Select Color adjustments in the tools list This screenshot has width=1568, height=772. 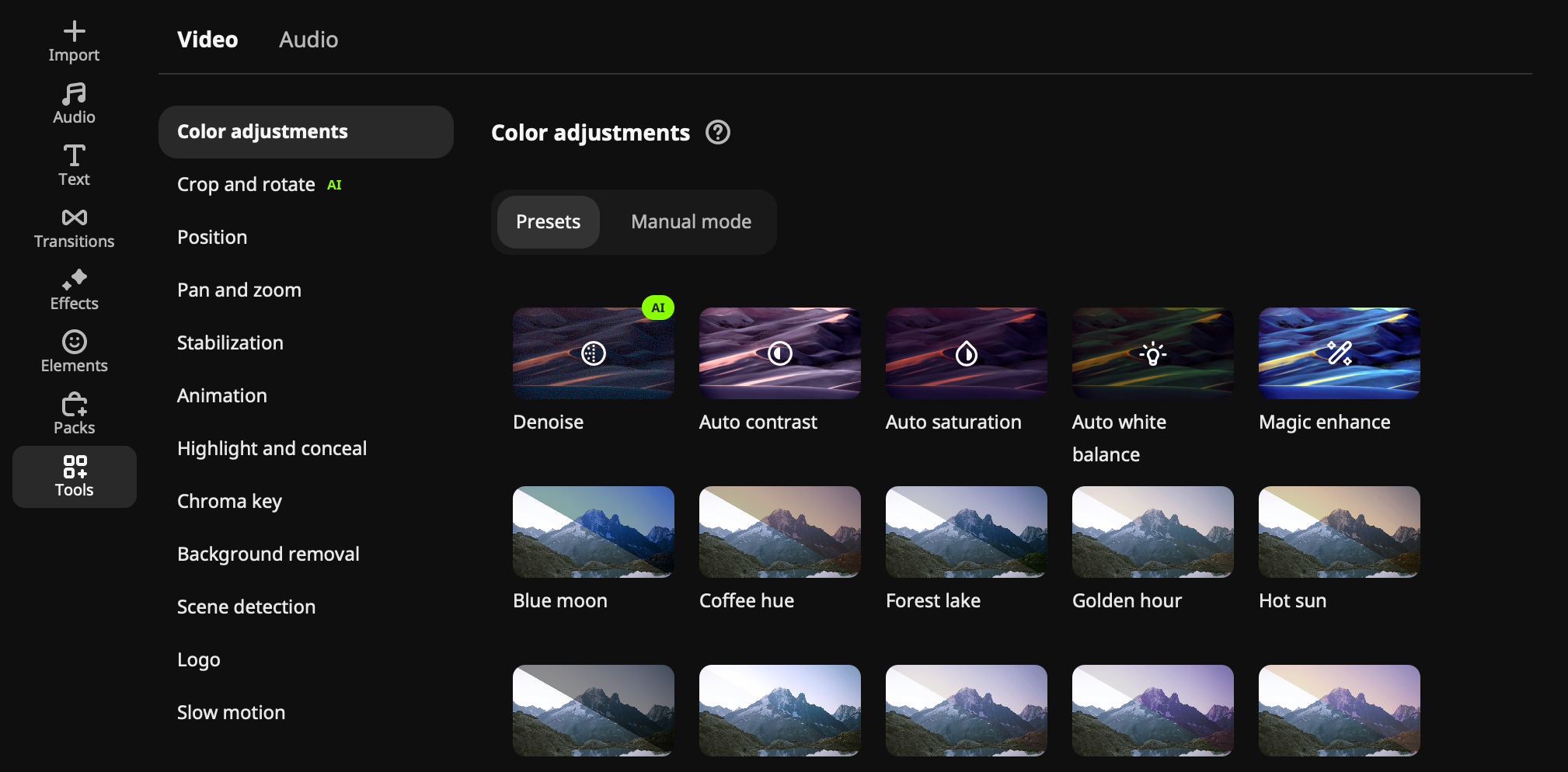pos(306,132)
